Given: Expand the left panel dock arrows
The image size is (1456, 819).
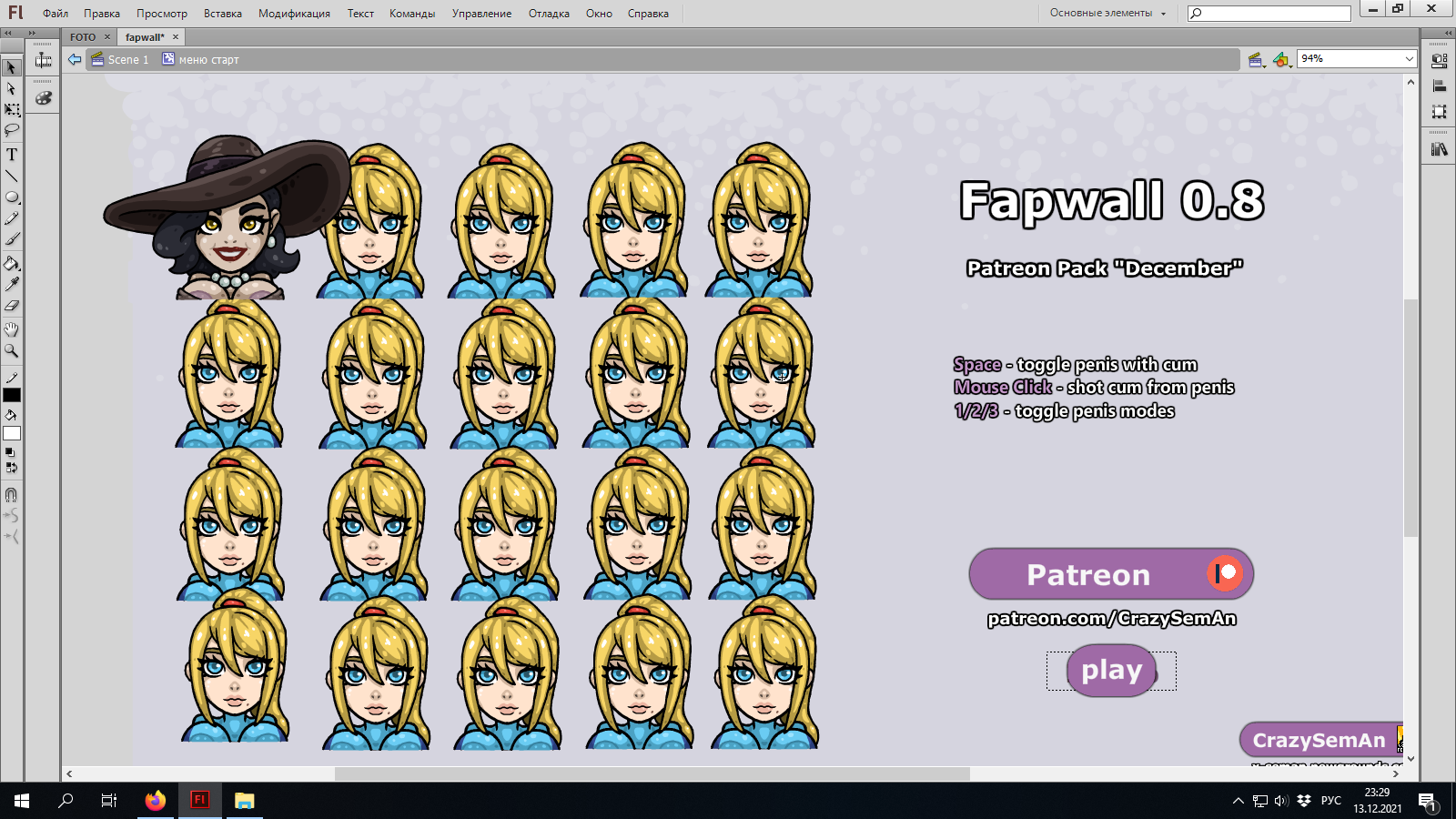Looking at the screenshot, I should tap(32, 33).
